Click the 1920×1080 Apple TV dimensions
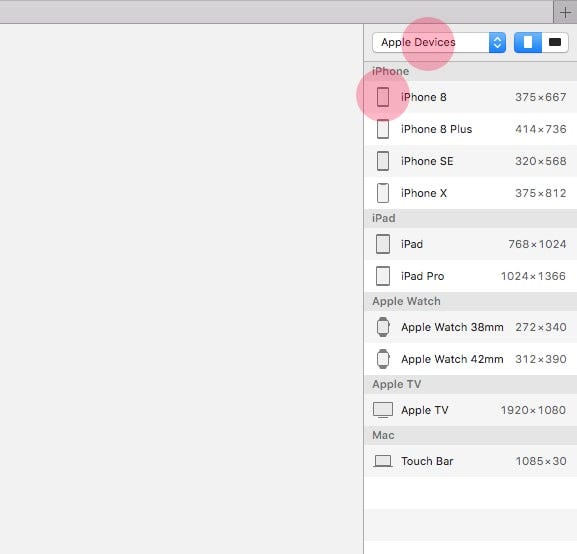Screen dimensions: 577x554 pos(533,410)
